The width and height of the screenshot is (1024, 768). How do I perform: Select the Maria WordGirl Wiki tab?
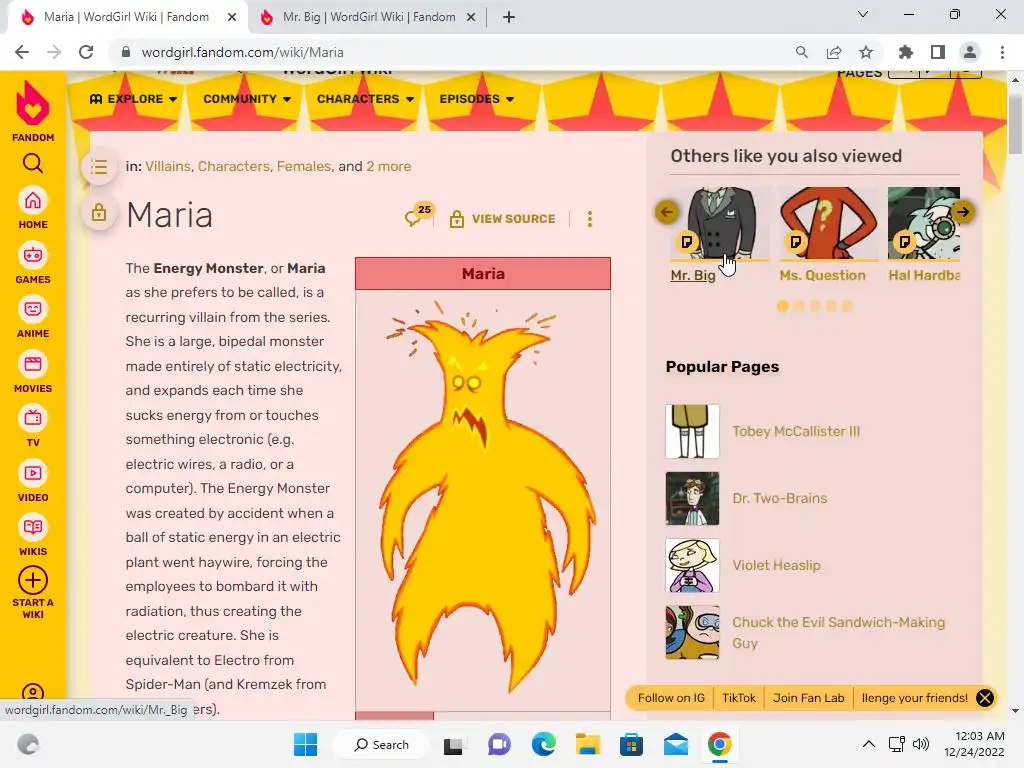(x=126, y=17)
